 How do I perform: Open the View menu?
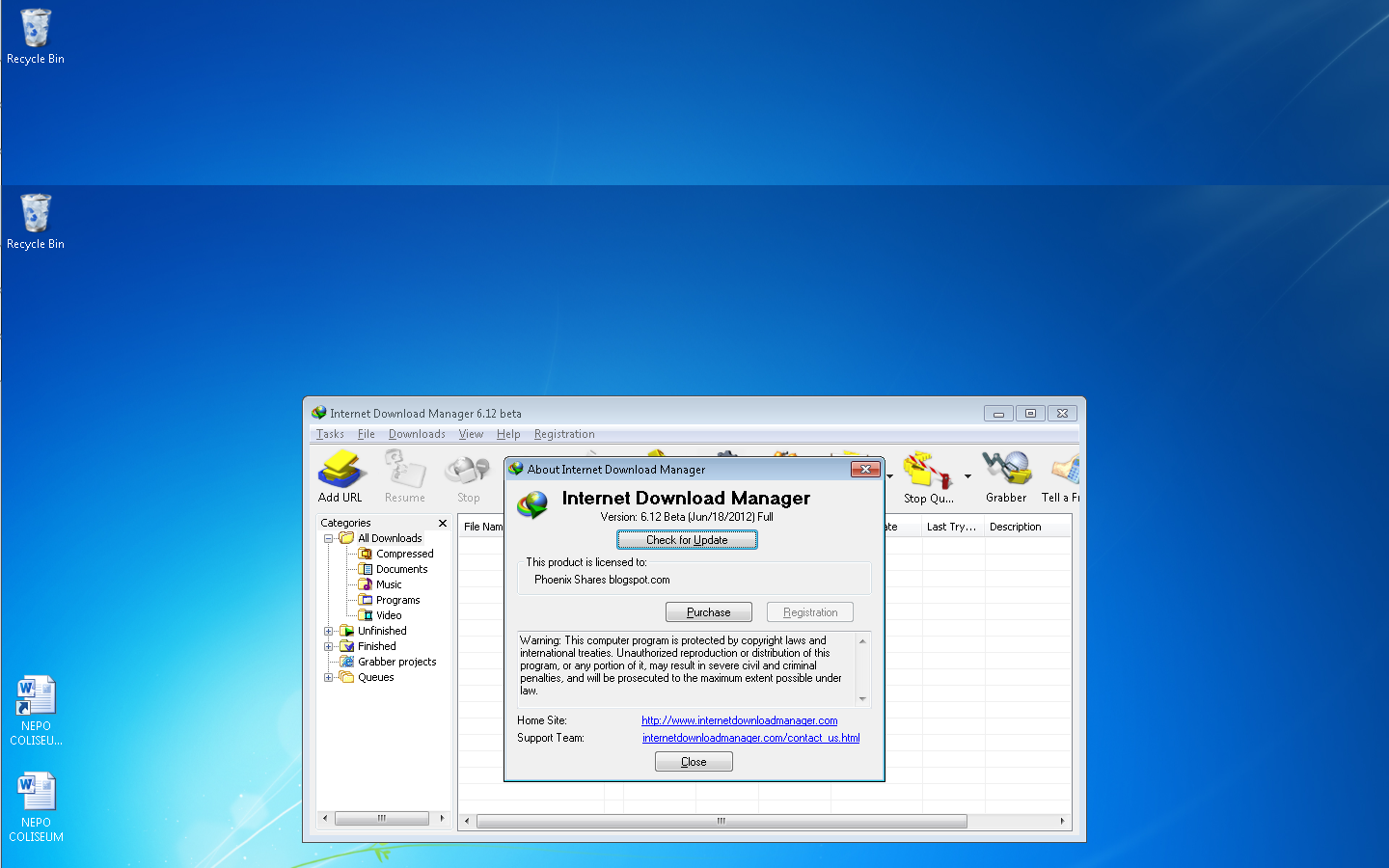pyautogui.click(x=471, y=434)
